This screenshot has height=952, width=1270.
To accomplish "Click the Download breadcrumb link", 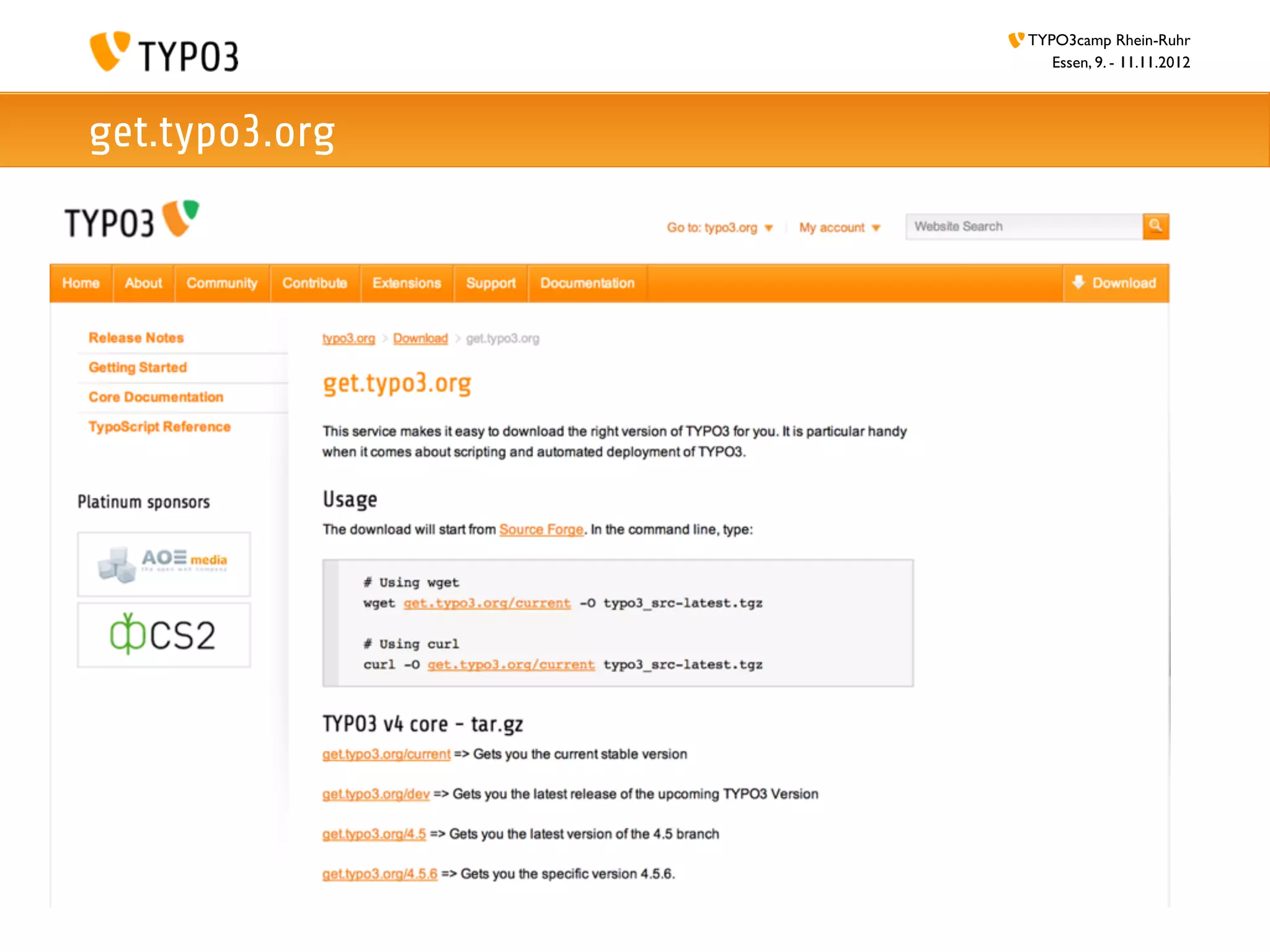I will point(420,338).
